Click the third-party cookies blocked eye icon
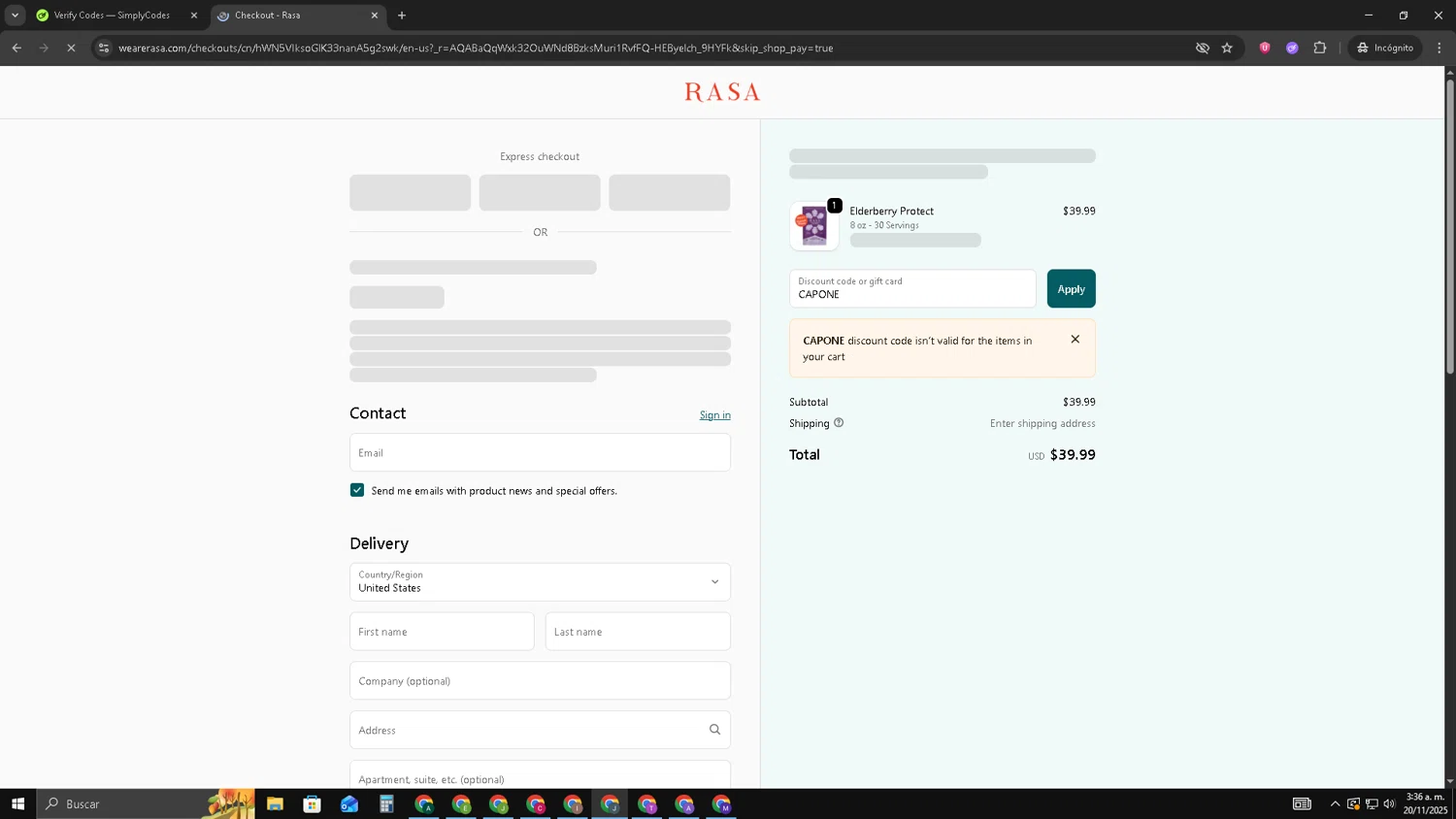Viewport: 1456px width, 819px height. pos(1202,48)
